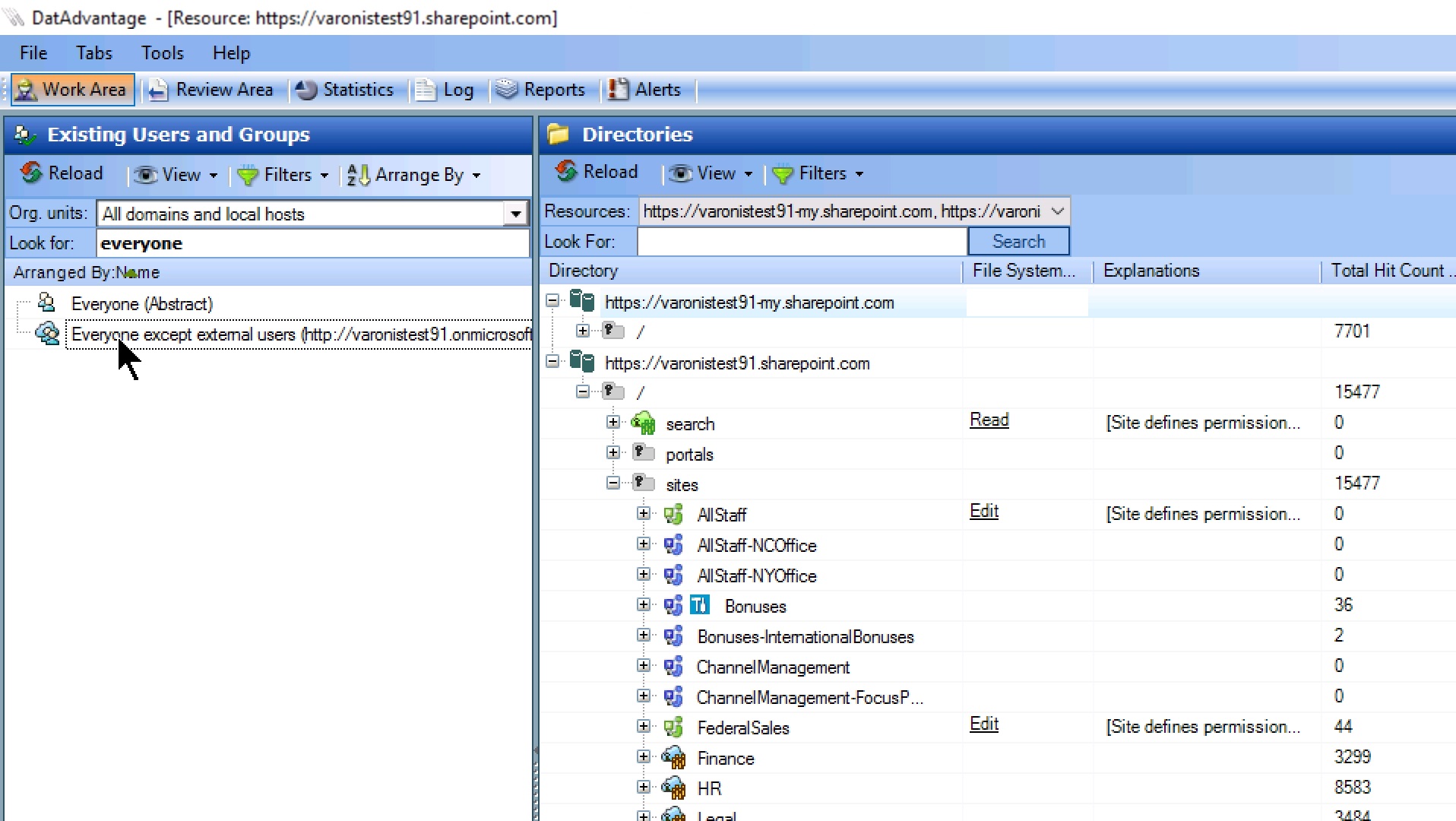Expand the AllStaff site
The image size is (1456, 821).
pos(644,513)
